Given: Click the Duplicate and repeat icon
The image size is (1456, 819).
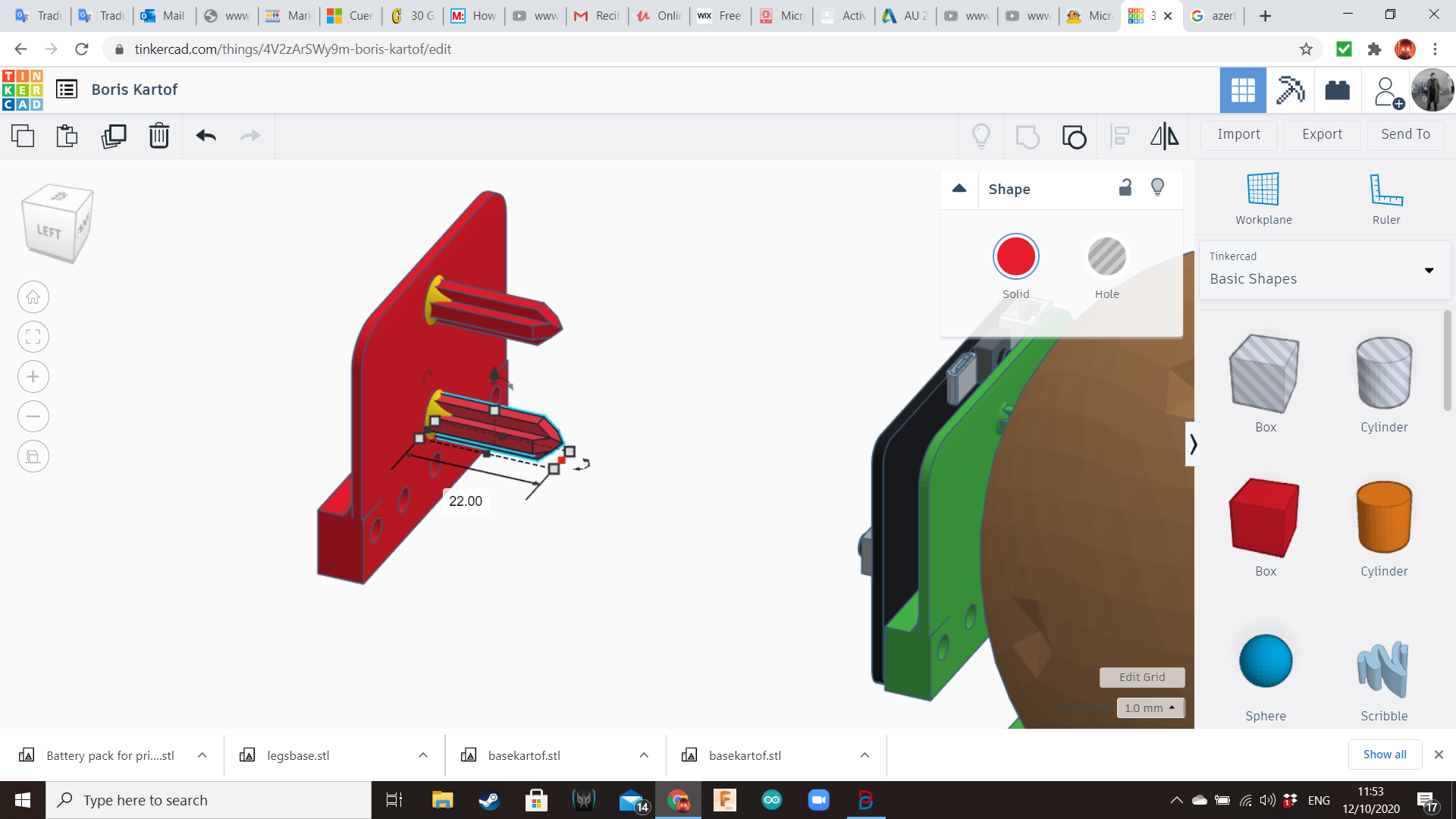Looking at the screenshot, I should 114,136.
